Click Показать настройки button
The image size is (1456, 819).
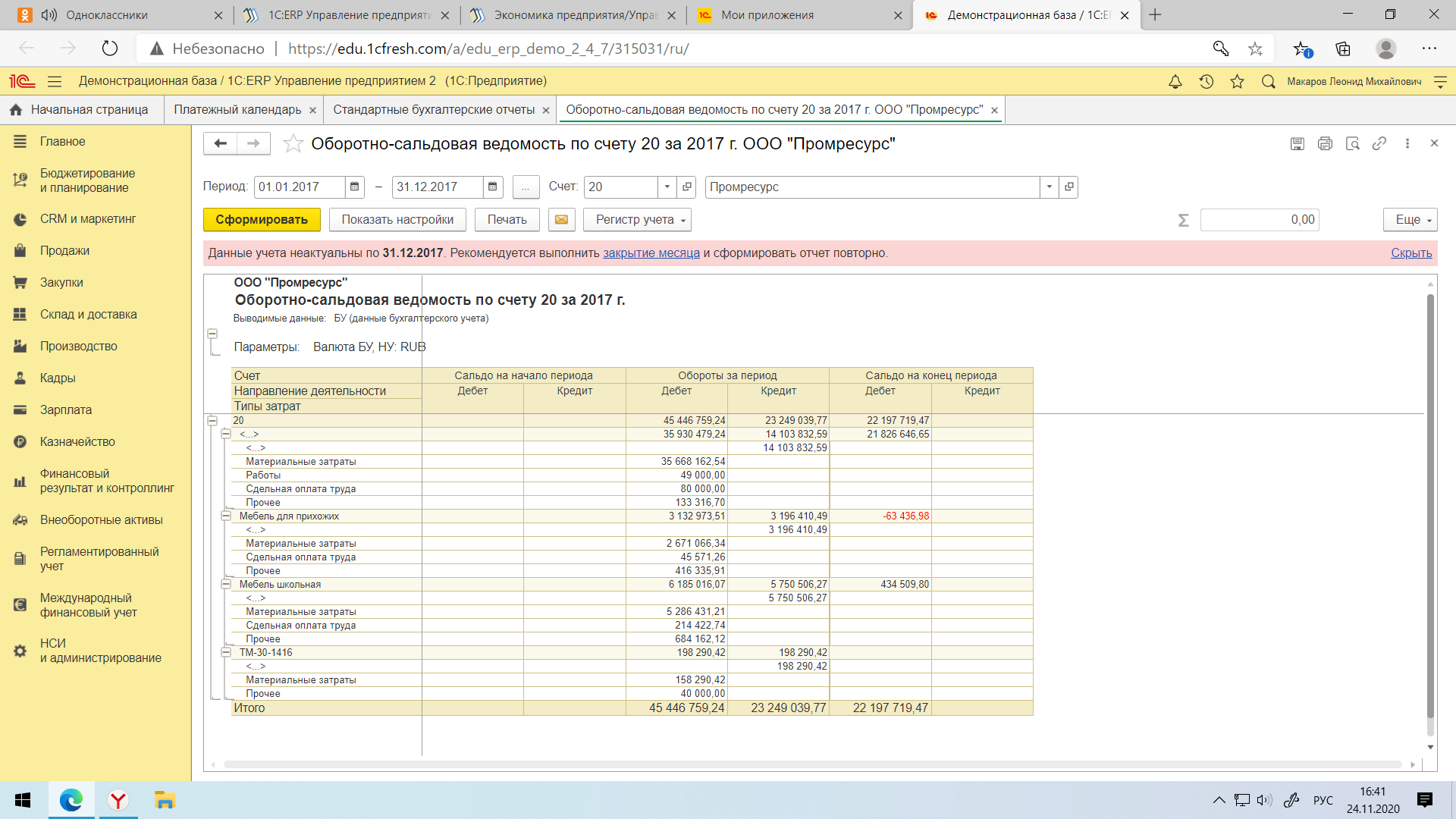397,220
